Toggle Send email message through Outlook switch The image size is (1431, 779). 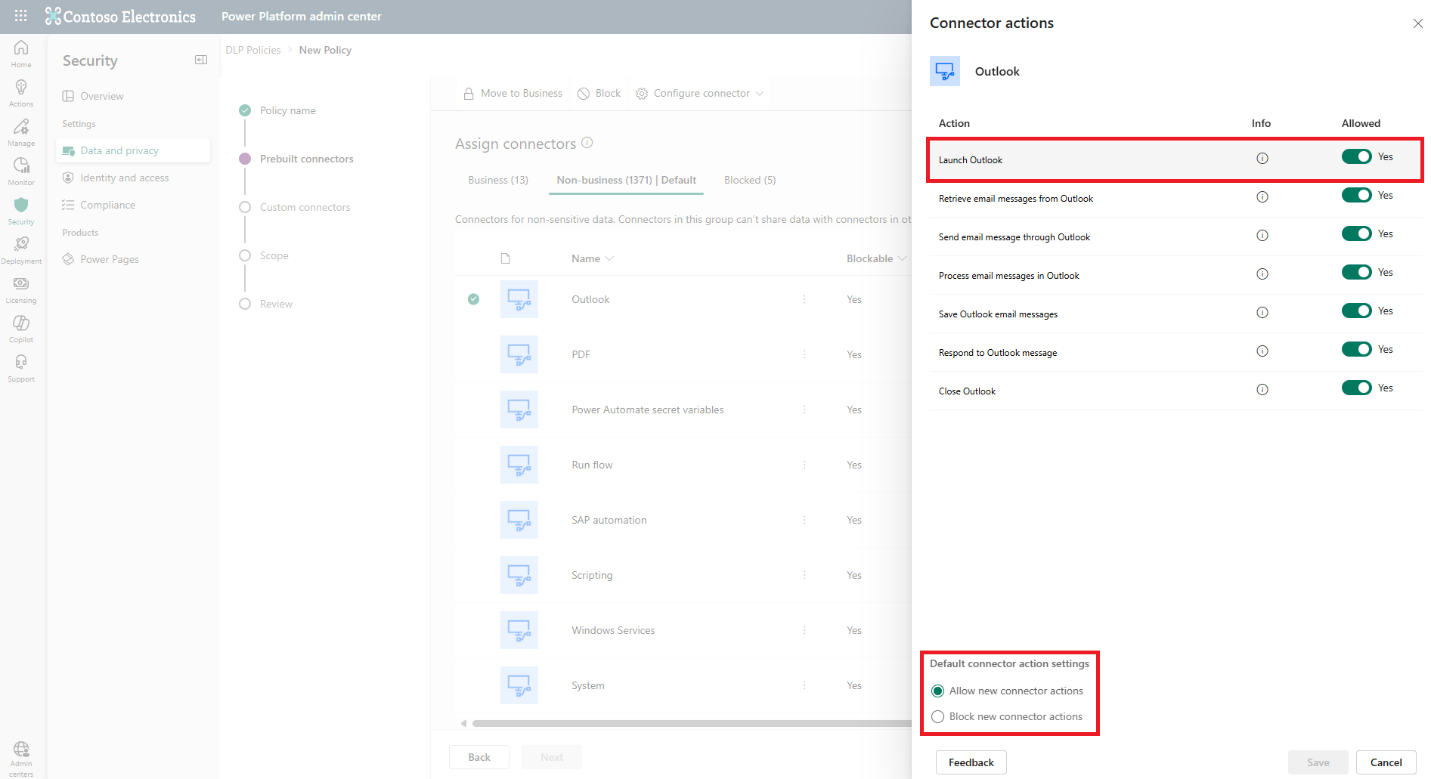click(x=1357, y=234)
